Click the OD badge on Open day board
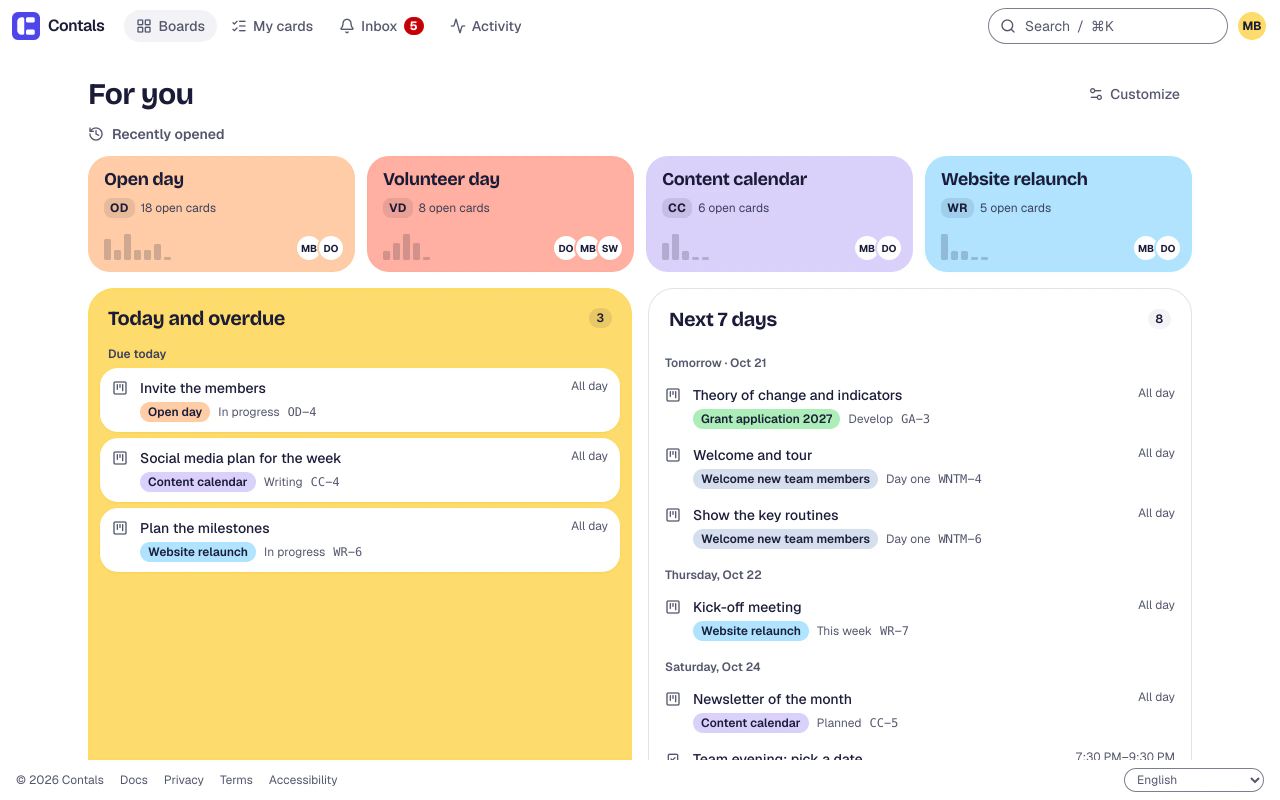This screenshot has height=800, width=1280. (x=119, y=208)
